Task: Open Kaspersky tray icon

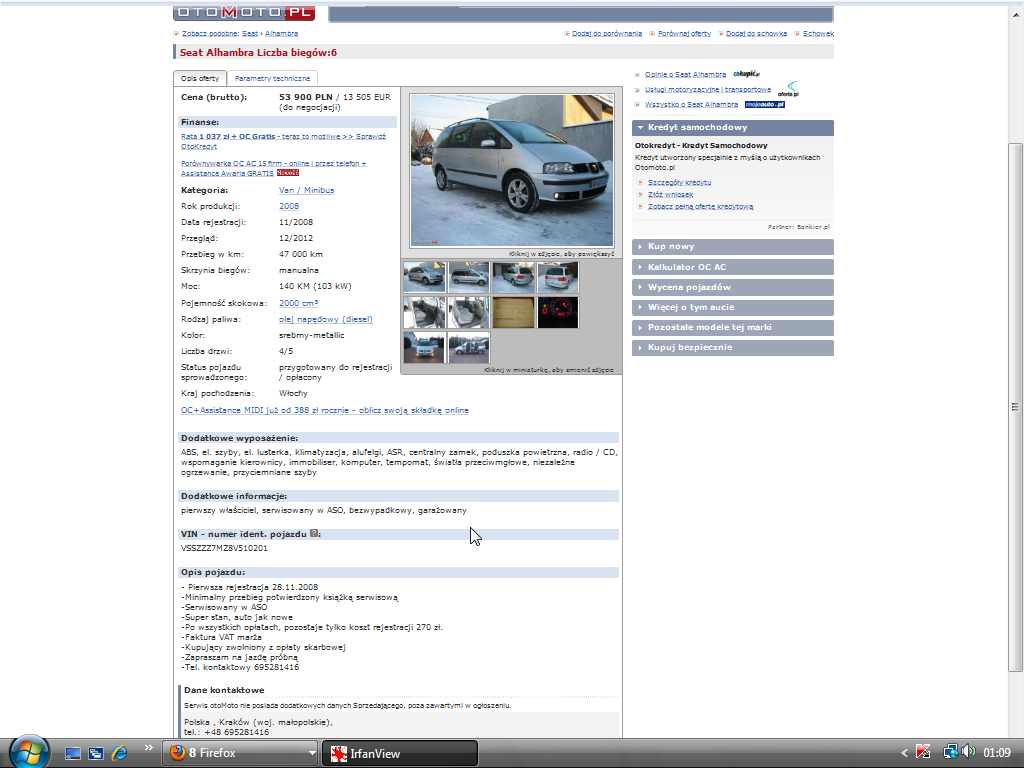Action: click(923, 753)
